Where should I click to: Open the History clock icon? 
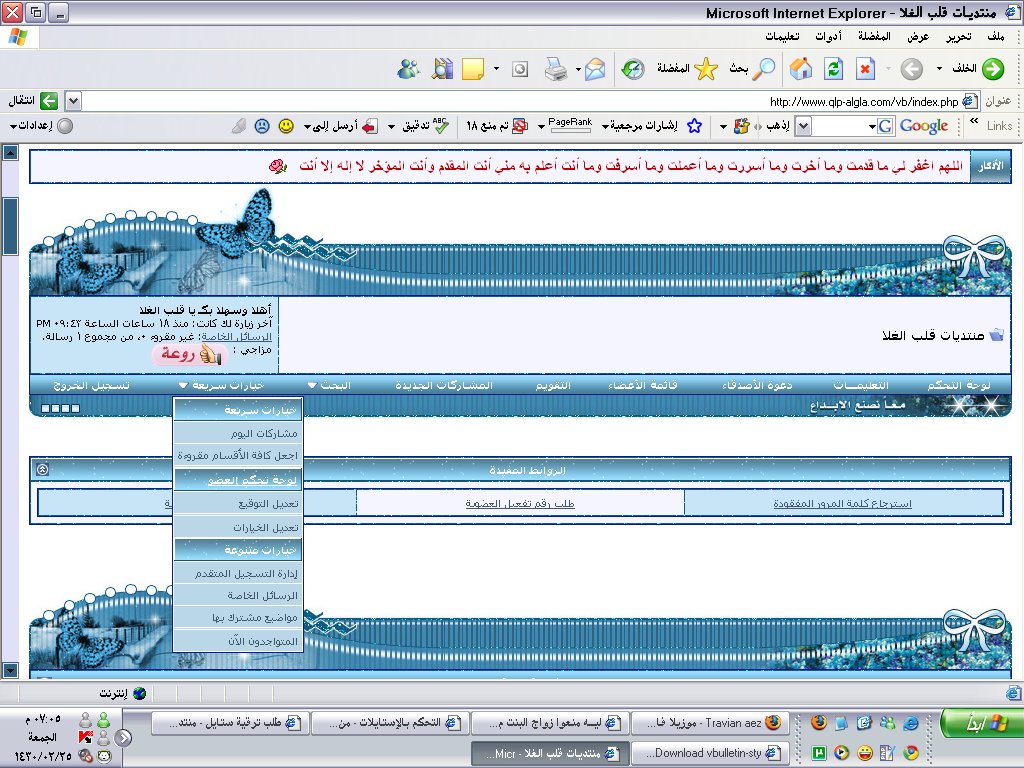(633, 69)
